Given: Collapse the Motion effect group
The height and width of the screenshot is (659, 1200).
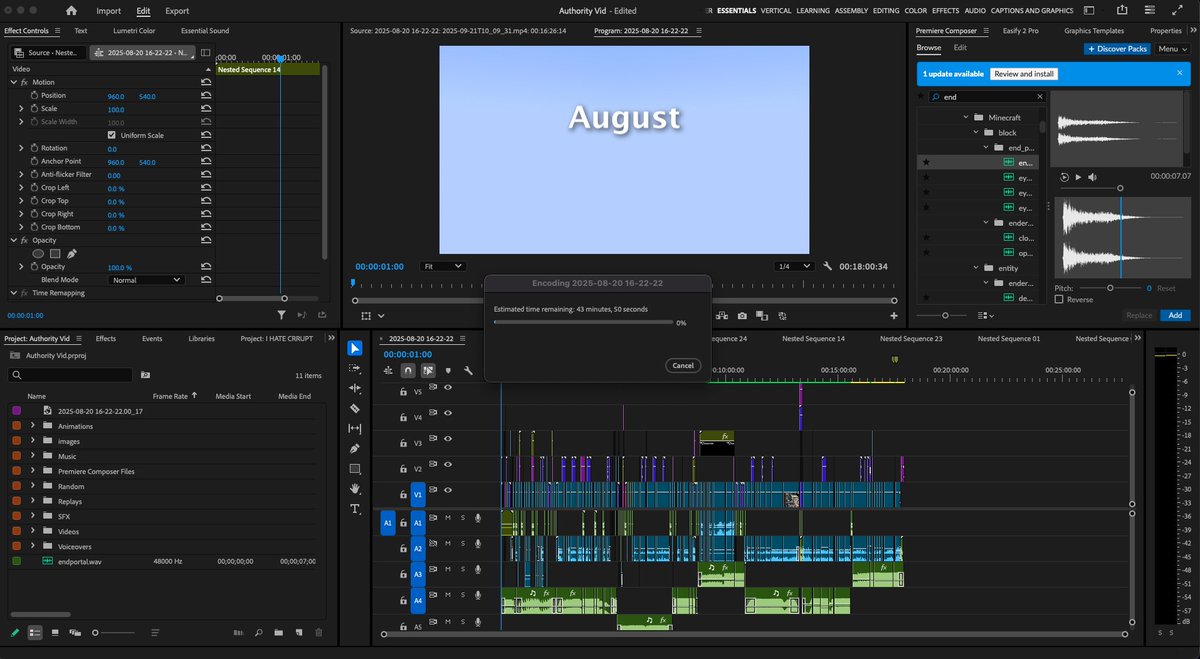Looking at the screenshot, I should 14,82.
